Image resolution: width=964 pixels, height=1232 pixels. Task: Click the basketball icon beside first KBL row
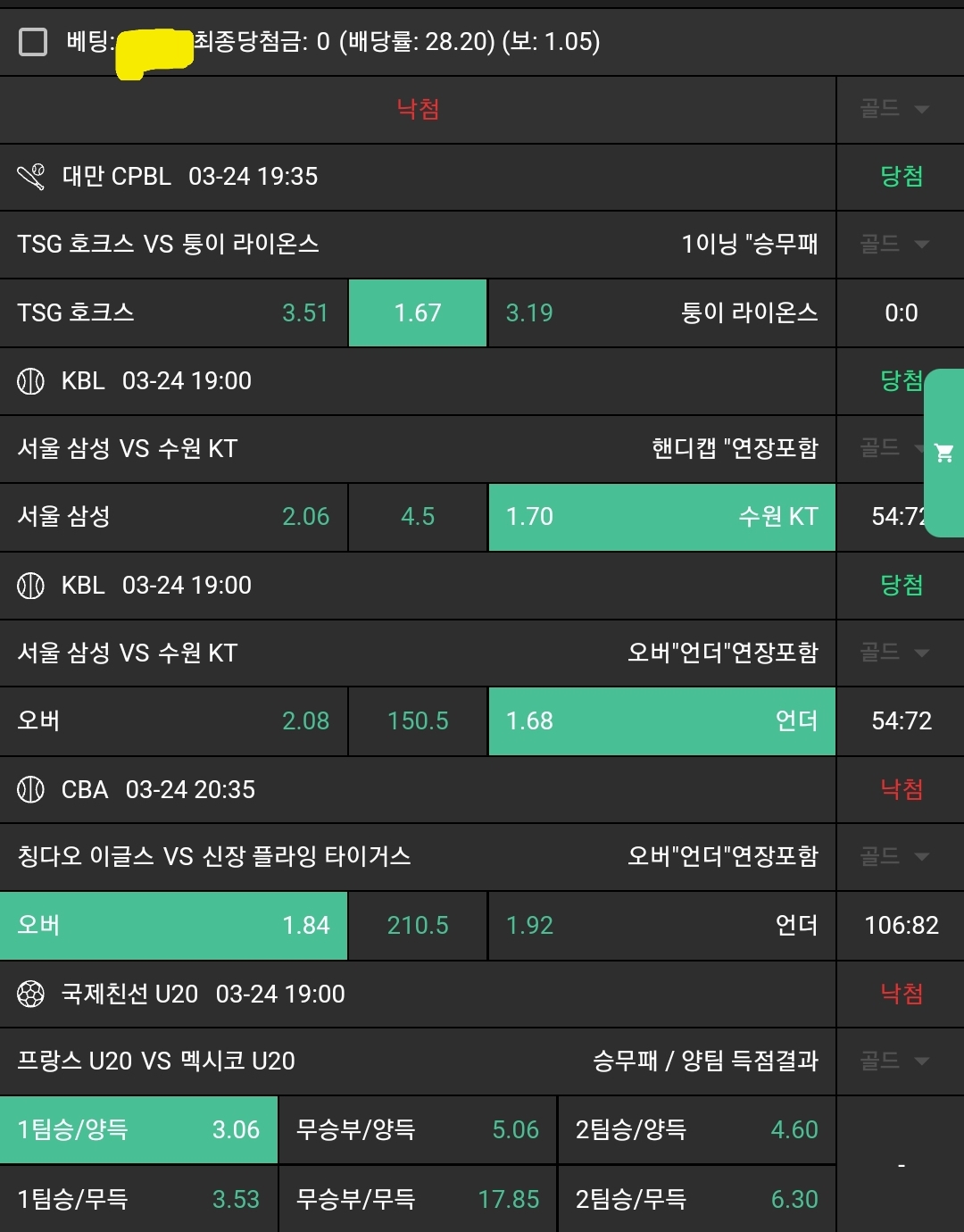click(30, 381)
